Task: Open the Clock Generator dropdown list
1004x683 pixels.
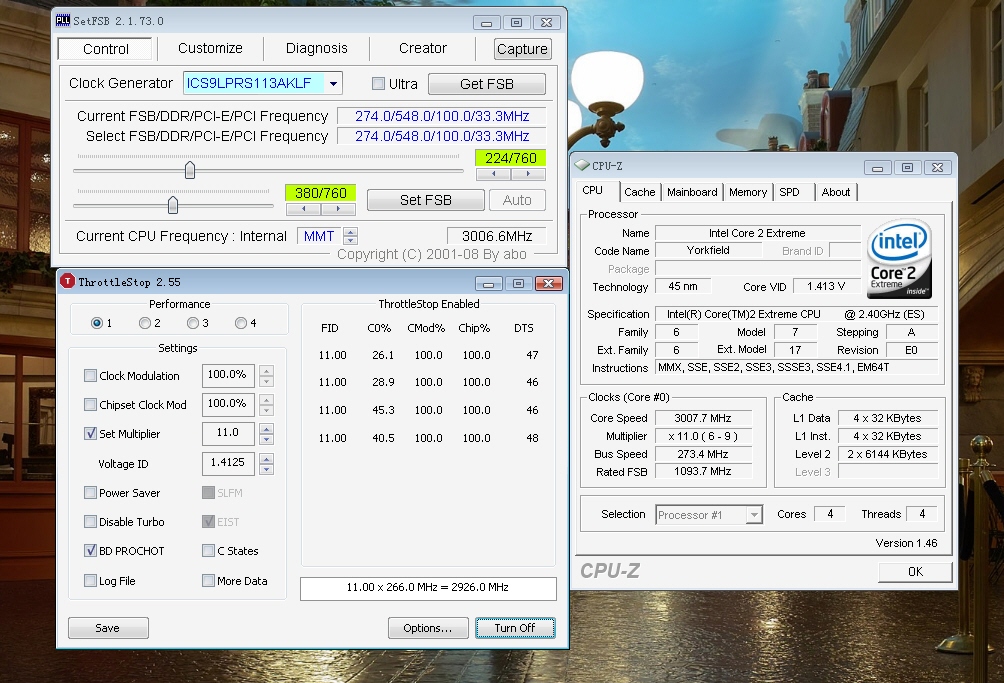Action: click(x=333, y=83)
